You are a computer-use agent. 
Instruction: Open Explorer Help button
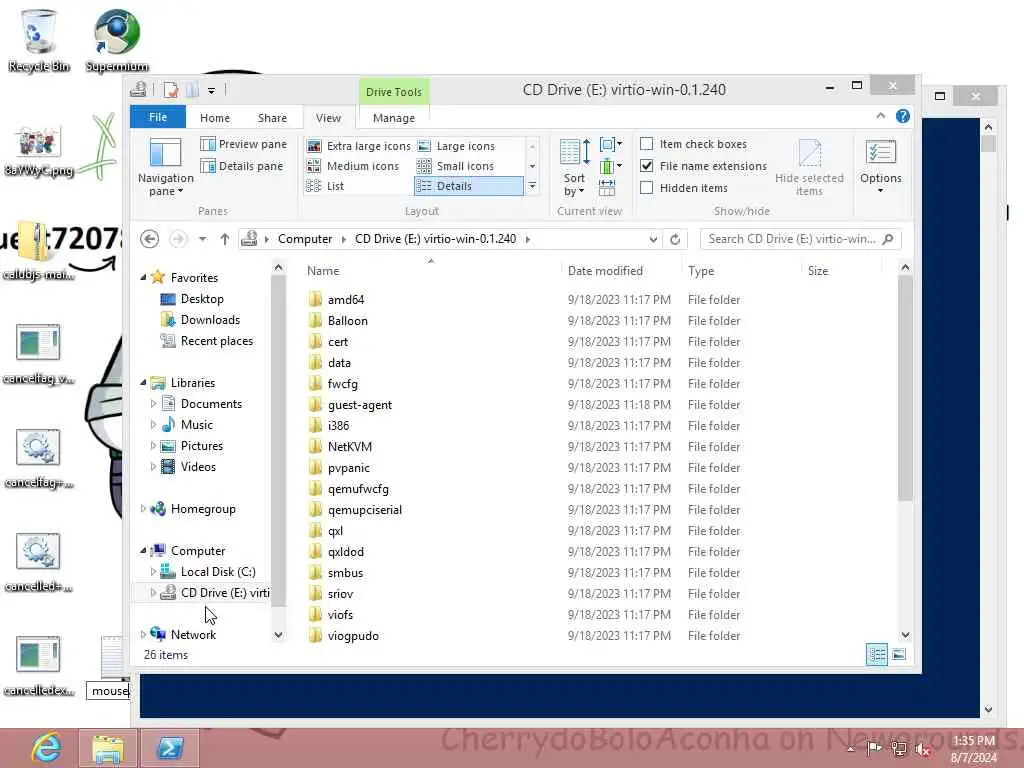tap(903, 116)
